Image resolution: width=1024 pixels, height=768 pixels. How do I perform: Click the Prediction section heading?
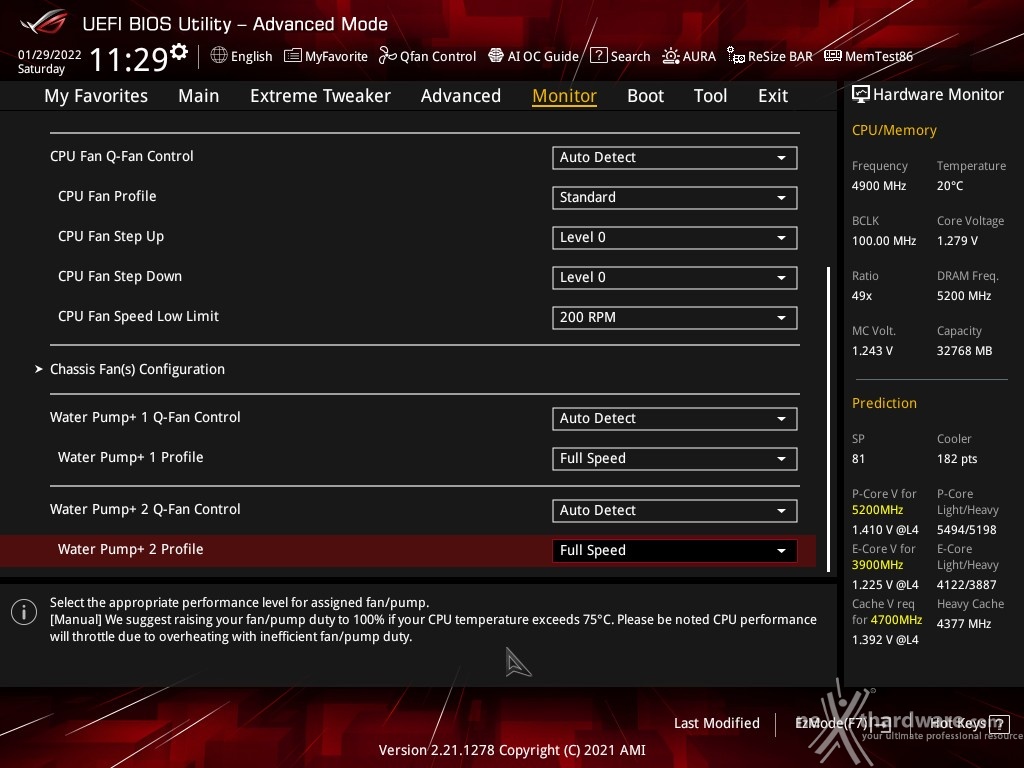[884, 403]
